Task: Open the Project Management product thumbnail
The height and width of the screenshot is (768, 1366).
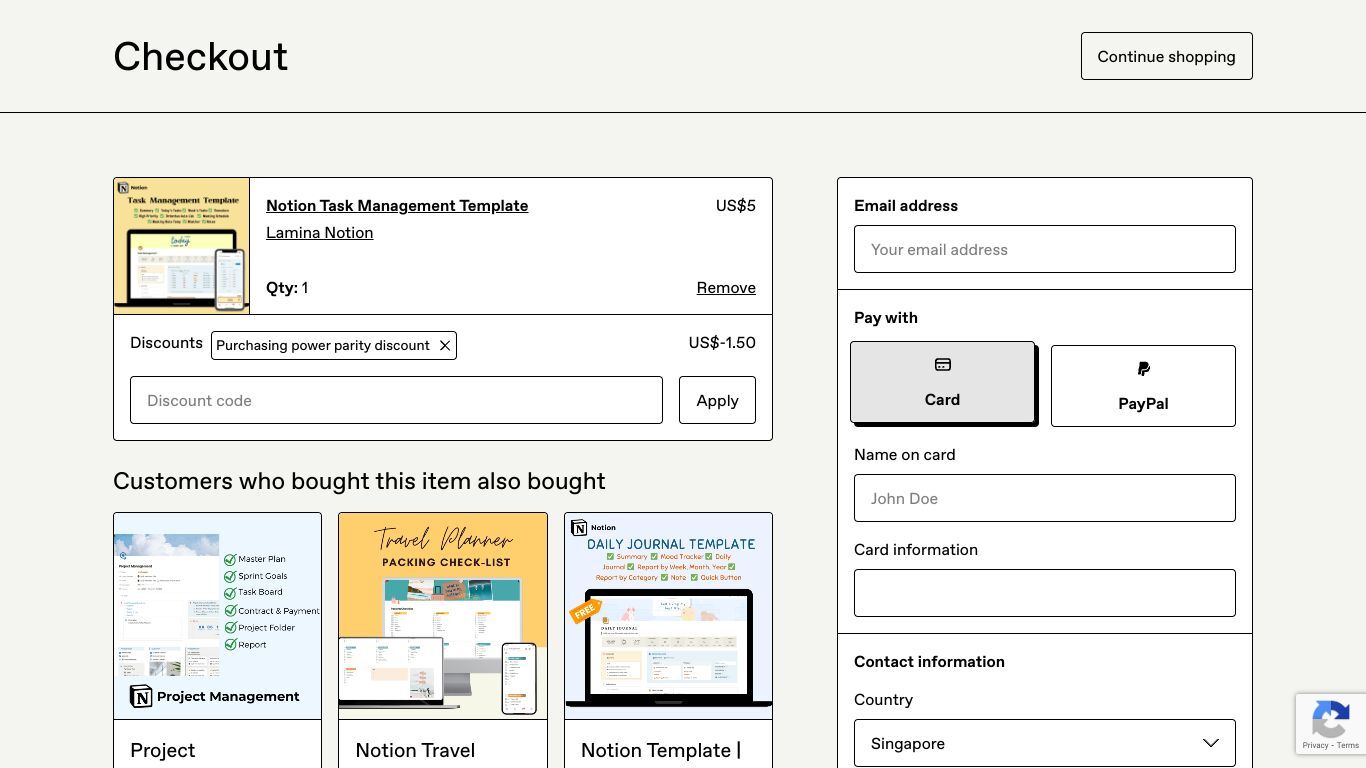Action: point(217,616)
